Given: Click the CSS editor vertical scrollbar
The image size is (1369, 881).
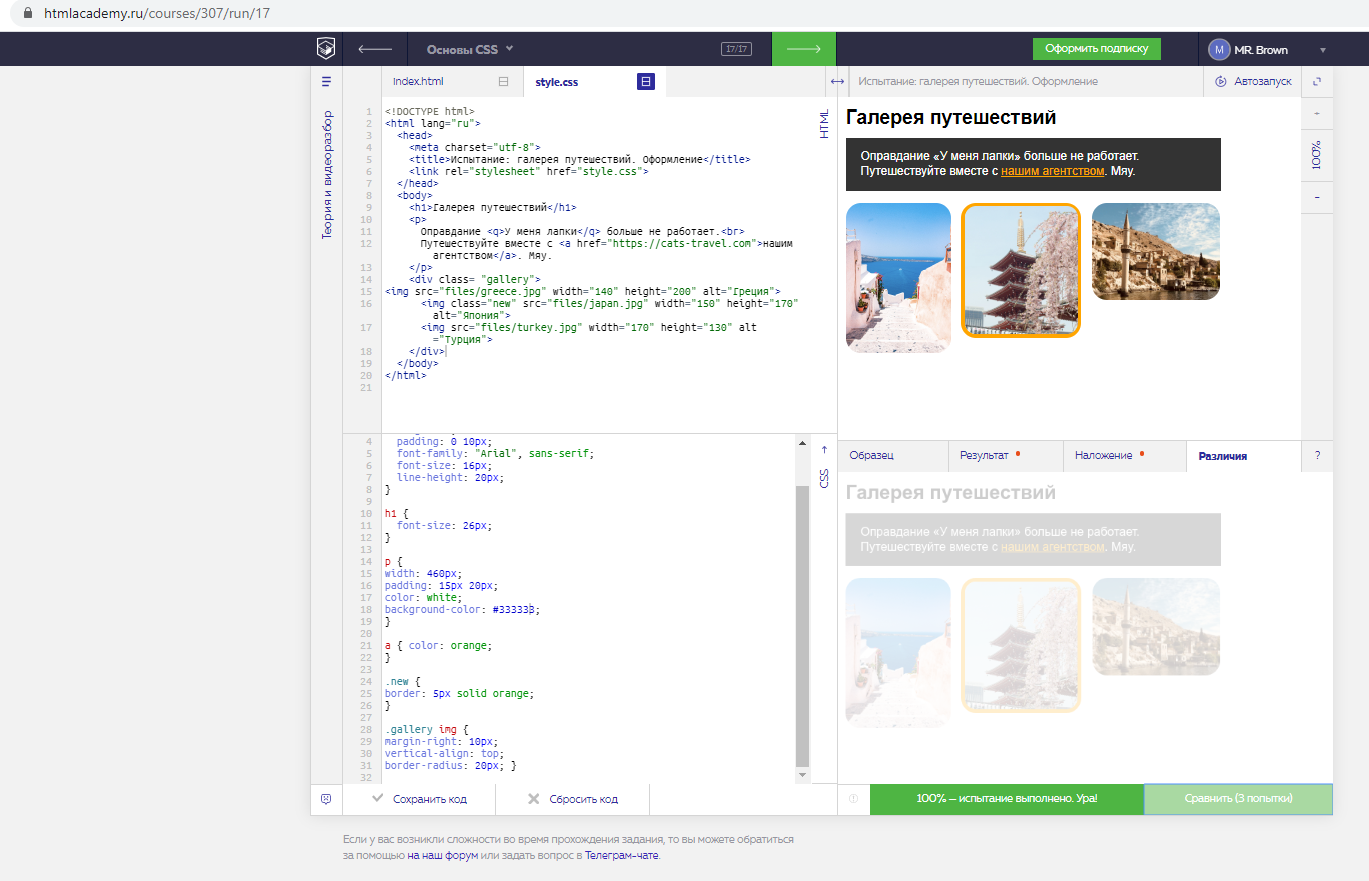Looking at the screenshot, I should coord(802,620).
